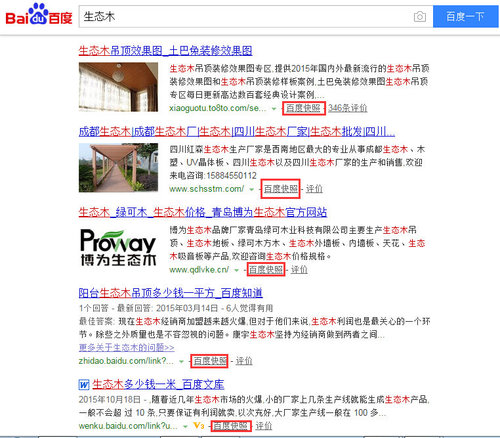The width and height of the screenshot is (500, 438).
Task: Open result 生态木多少钱一米_百度文库
Action: pyautogui.click(x=158, y=384)
